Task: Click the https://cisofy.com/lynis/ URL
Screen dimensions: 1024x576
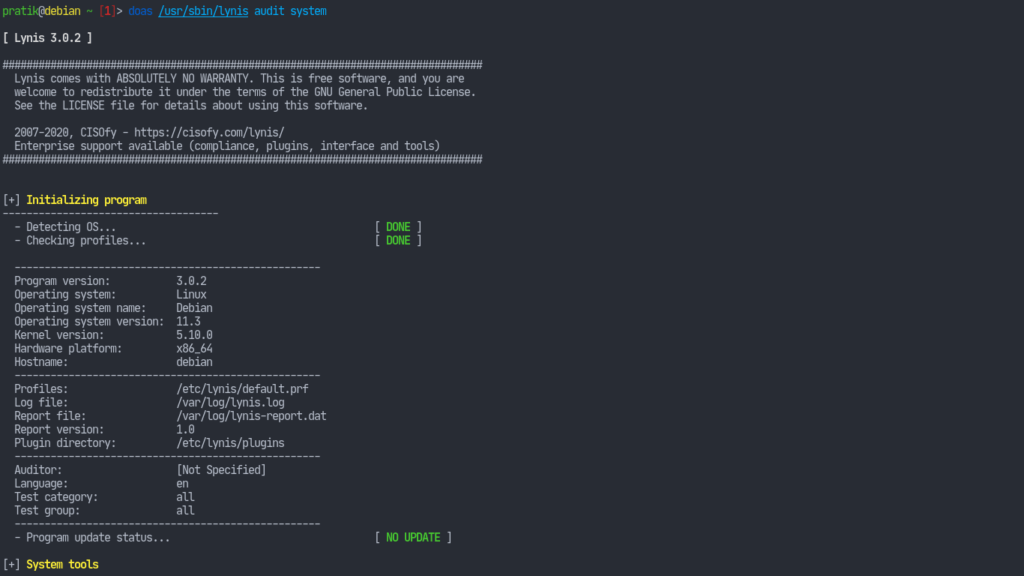Action: [x=209, y=133]
